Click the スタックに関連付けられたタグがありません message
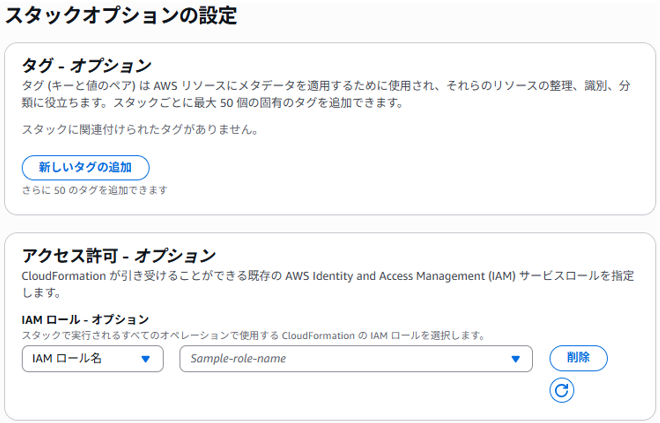 point(140,129)
